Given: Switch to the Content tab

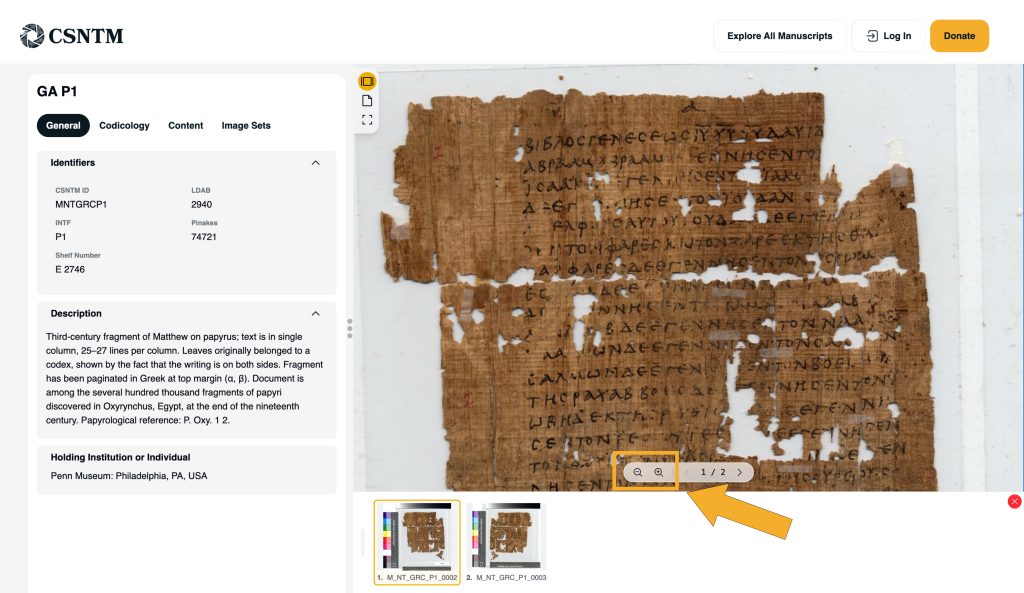Looking at the screenshot, I should coord(185,126).
